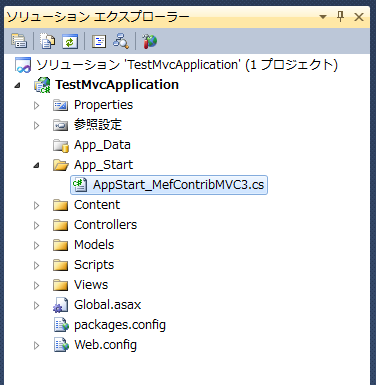The image size is (376, 385).
Task: Expand the Views folder
Action: pyautogui.click(x=37, y=285)
